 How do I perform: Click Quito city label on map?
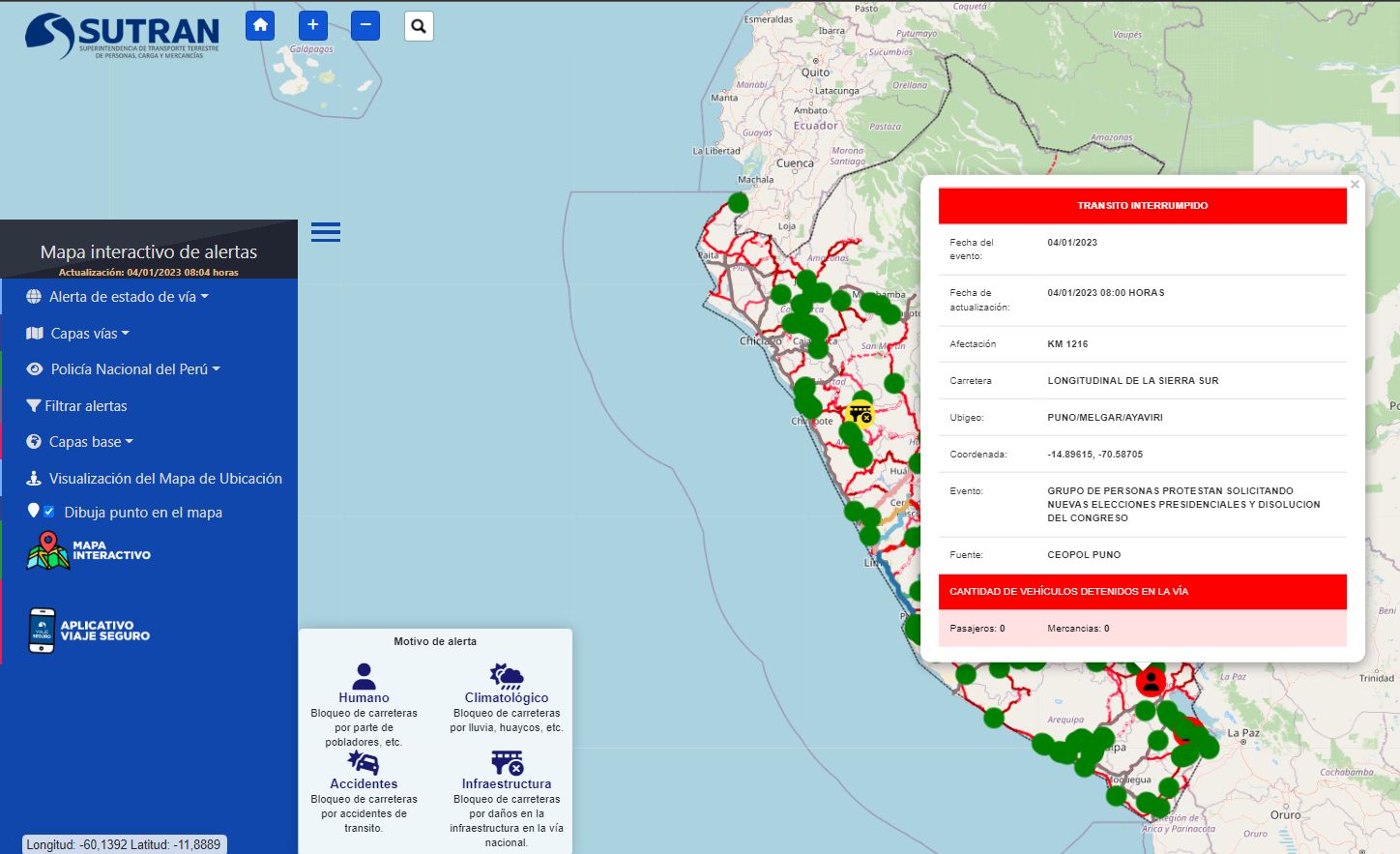click(815, 73)
